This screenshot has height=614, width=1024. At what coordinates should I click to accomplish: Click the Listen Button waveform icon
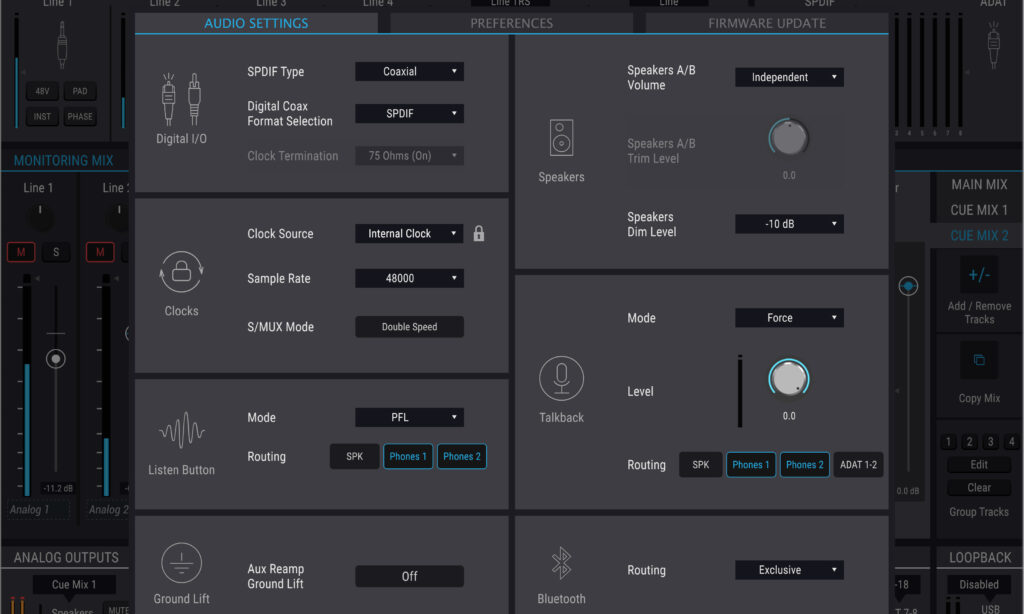182,430
